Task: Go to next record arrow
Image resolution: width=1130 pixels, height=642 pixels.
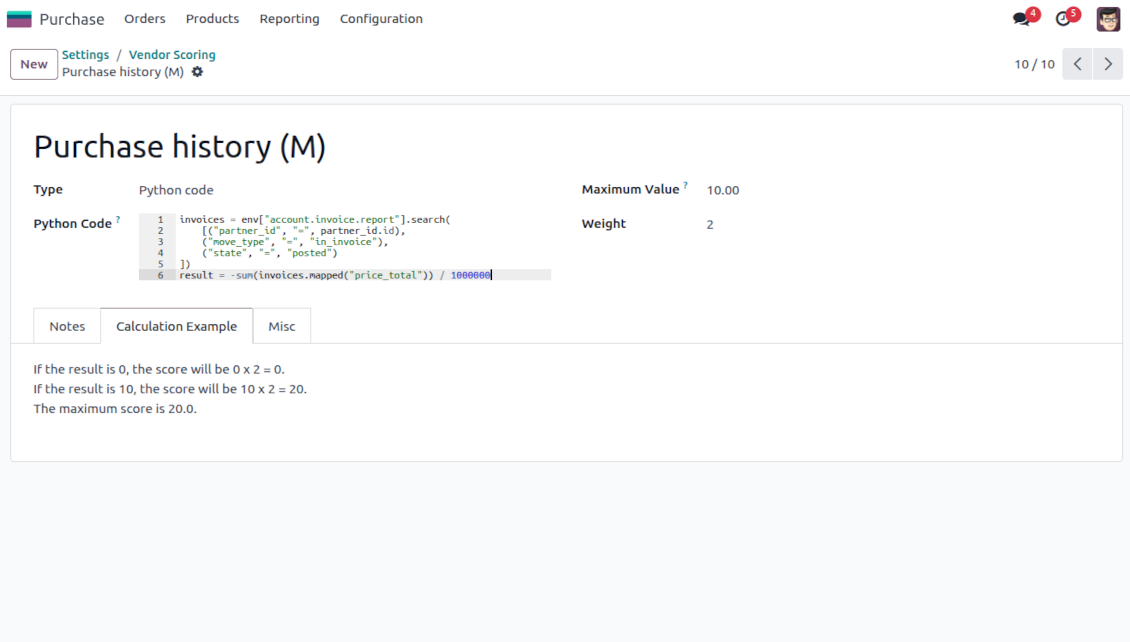Action: pyautogui.click(x=1107, y=64)
